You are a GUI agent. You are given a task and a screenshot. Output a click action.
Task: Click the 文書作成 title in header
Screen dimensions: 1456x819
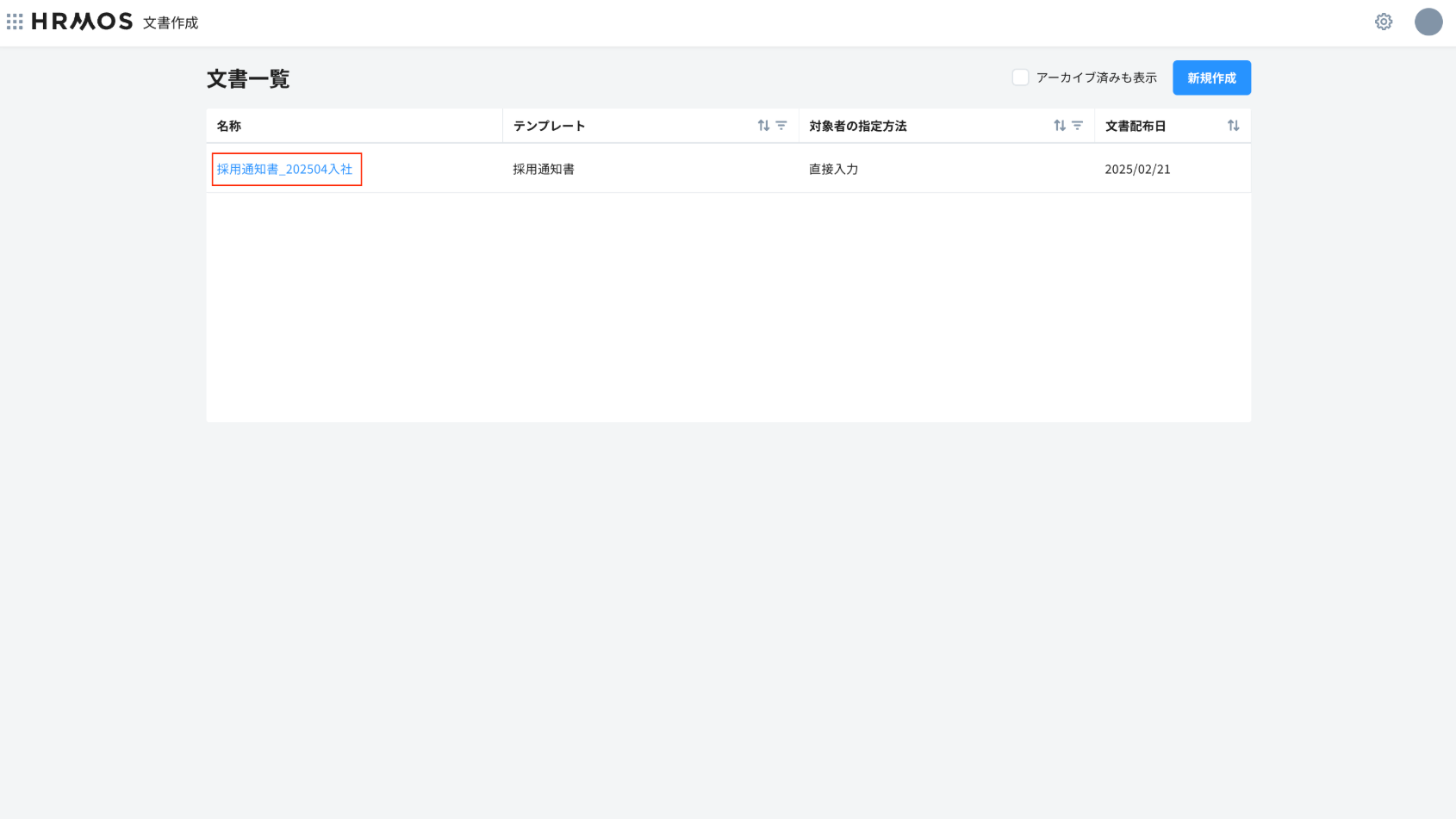pyautogui.click(x=171, y=22)
